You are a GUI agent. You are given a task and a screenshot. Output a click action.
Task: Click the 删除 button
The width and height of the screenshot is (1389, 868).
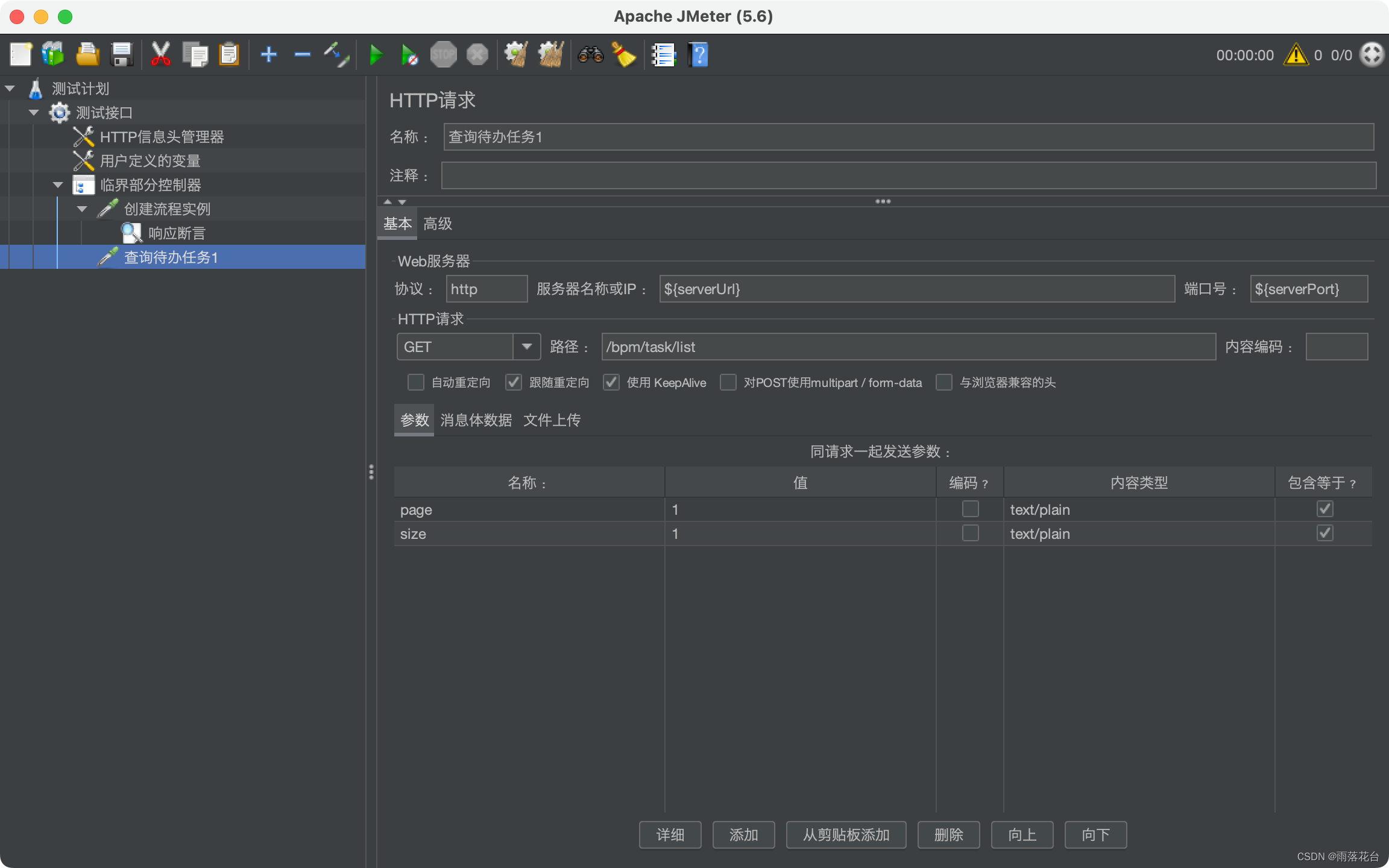click(x=948, y=835)
